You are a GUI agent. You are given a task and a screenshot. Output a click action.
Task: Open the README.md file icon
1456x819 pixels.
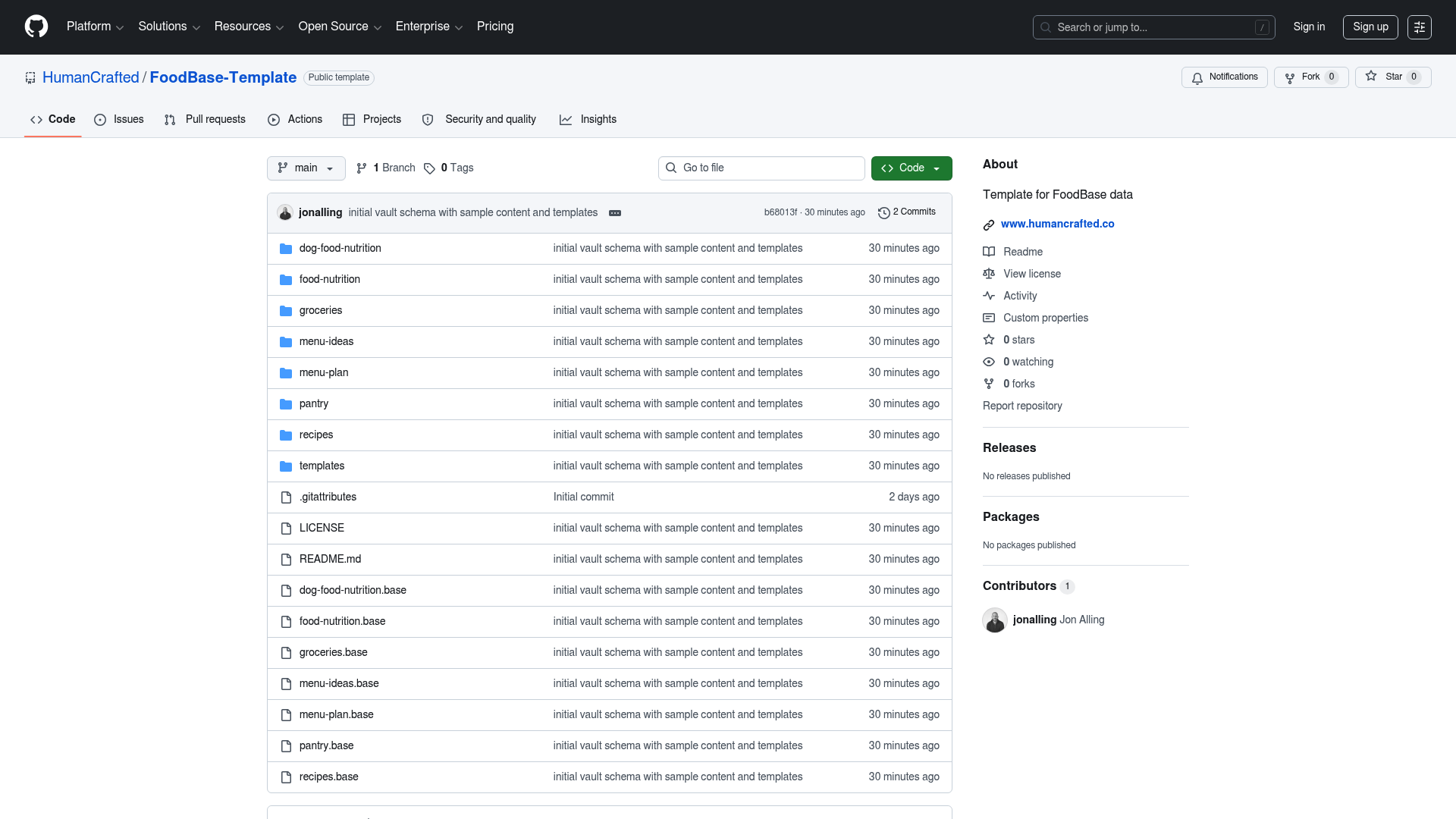(286, 560)
